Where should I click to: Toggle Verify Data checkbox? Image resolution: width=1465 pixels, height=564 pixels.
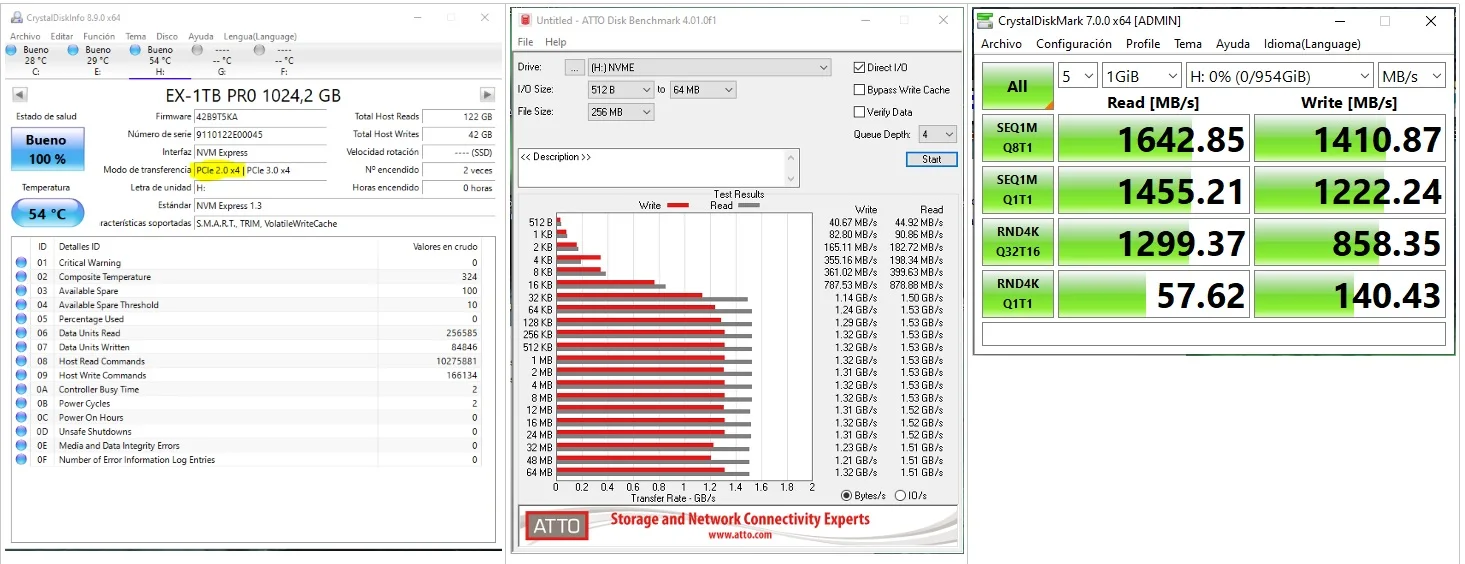(x=859, y=112)
